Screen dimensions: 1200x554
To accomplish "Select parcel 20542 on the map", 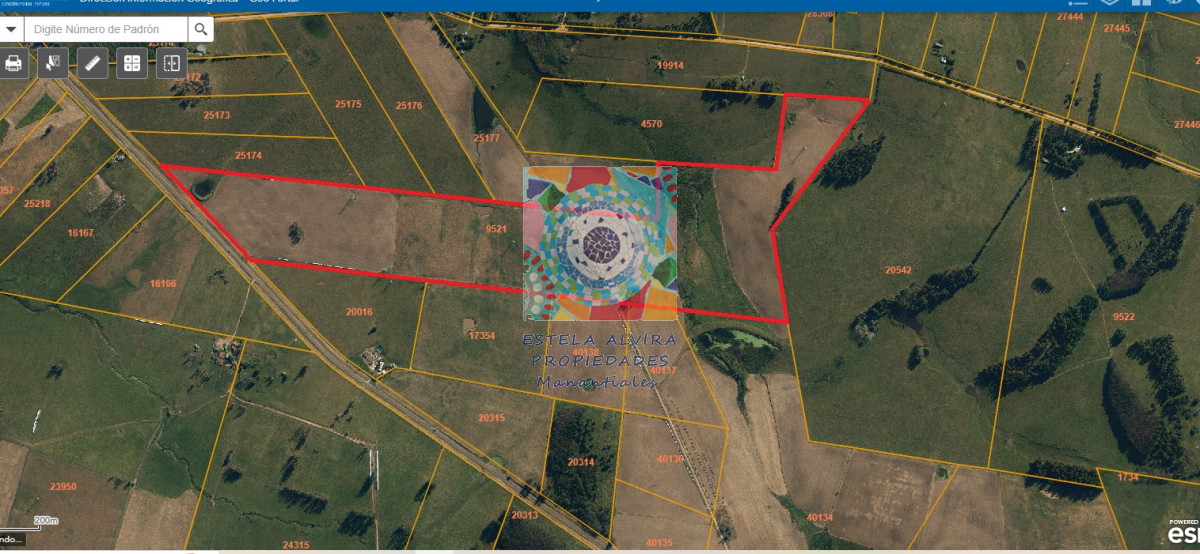I will [x=898, y=270].
